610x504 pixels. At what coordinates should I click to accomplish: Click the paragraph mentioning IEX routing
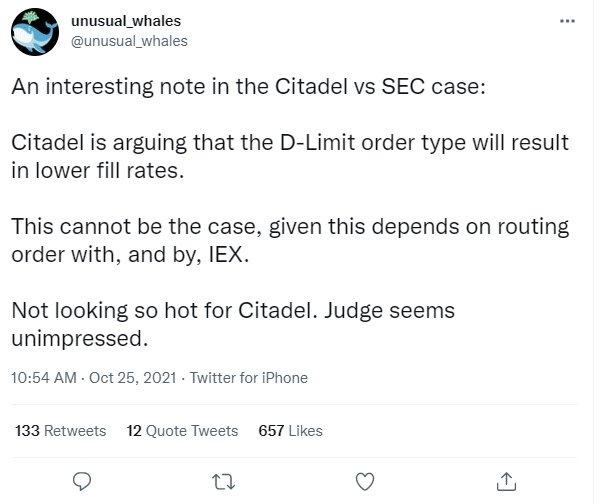(x=290, y=240)
